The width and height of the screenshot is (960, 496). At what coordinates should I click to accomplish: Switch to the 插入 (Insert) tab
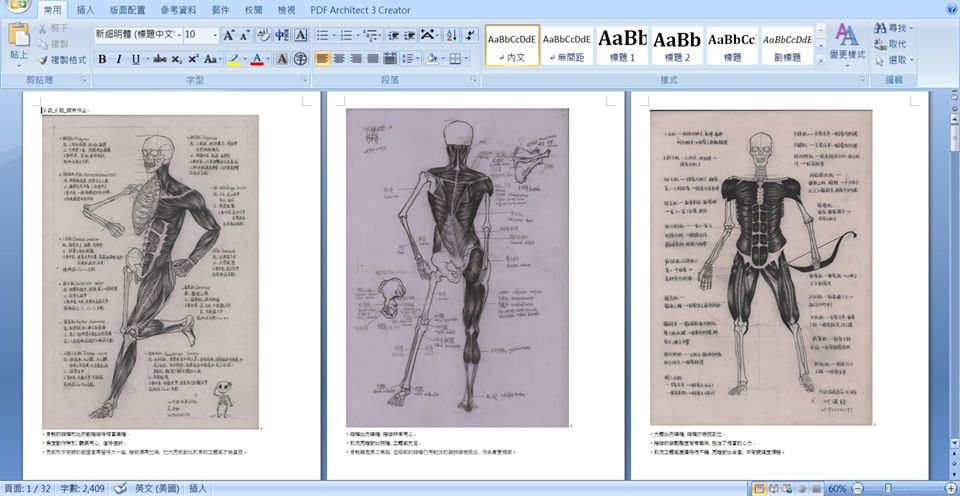click(x=86, y=10)
